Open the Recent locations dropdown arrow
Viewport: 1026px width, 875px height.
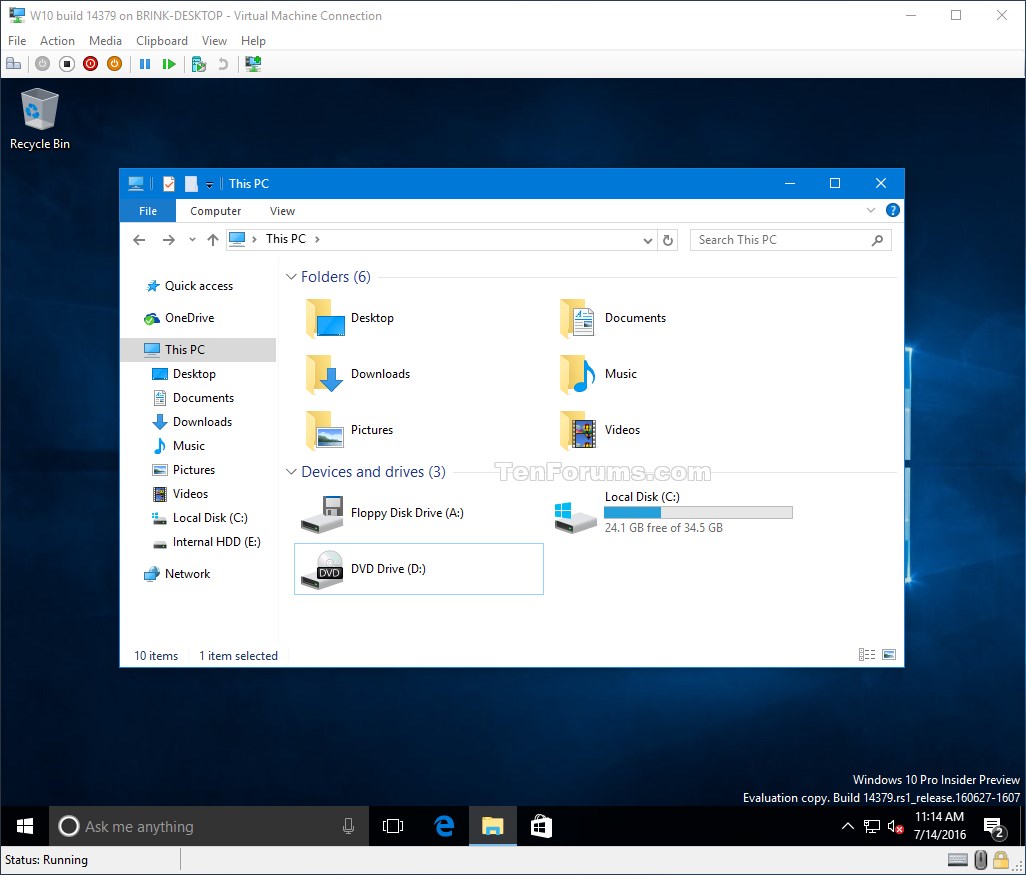coord(192,240)
